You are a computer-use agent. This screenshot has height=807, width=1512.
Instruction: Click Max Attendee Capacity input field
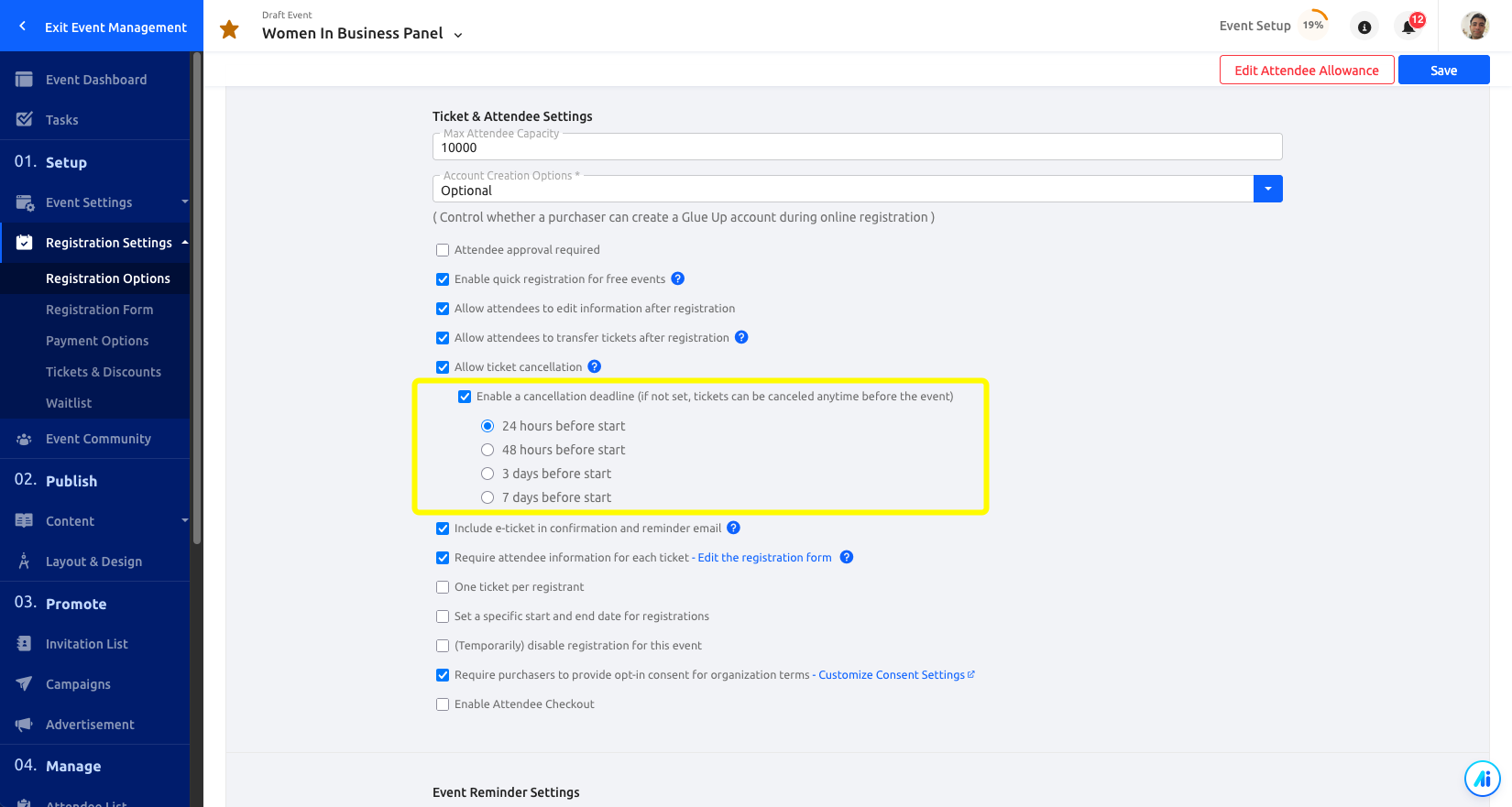[858, 147]
